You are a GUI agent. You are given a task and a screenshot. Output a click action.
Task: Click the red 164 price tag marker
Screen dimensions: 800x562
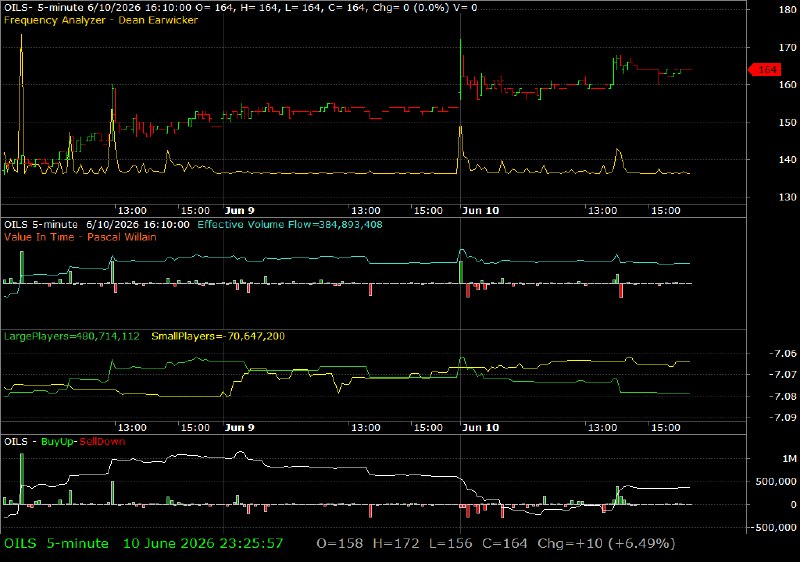[x=765, y=69]
